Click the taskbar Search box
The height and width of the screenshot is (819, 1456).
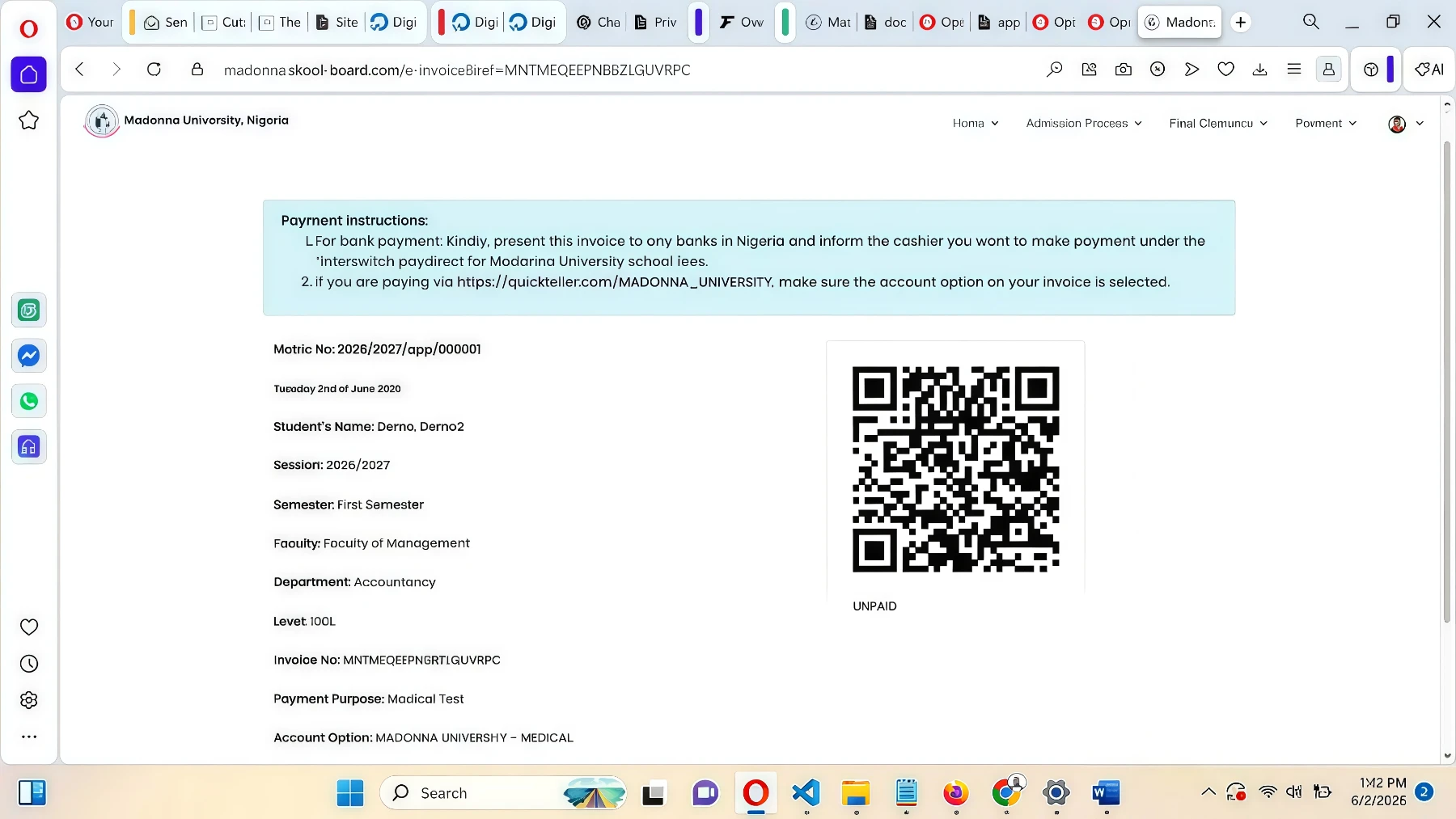click(503, 793)
